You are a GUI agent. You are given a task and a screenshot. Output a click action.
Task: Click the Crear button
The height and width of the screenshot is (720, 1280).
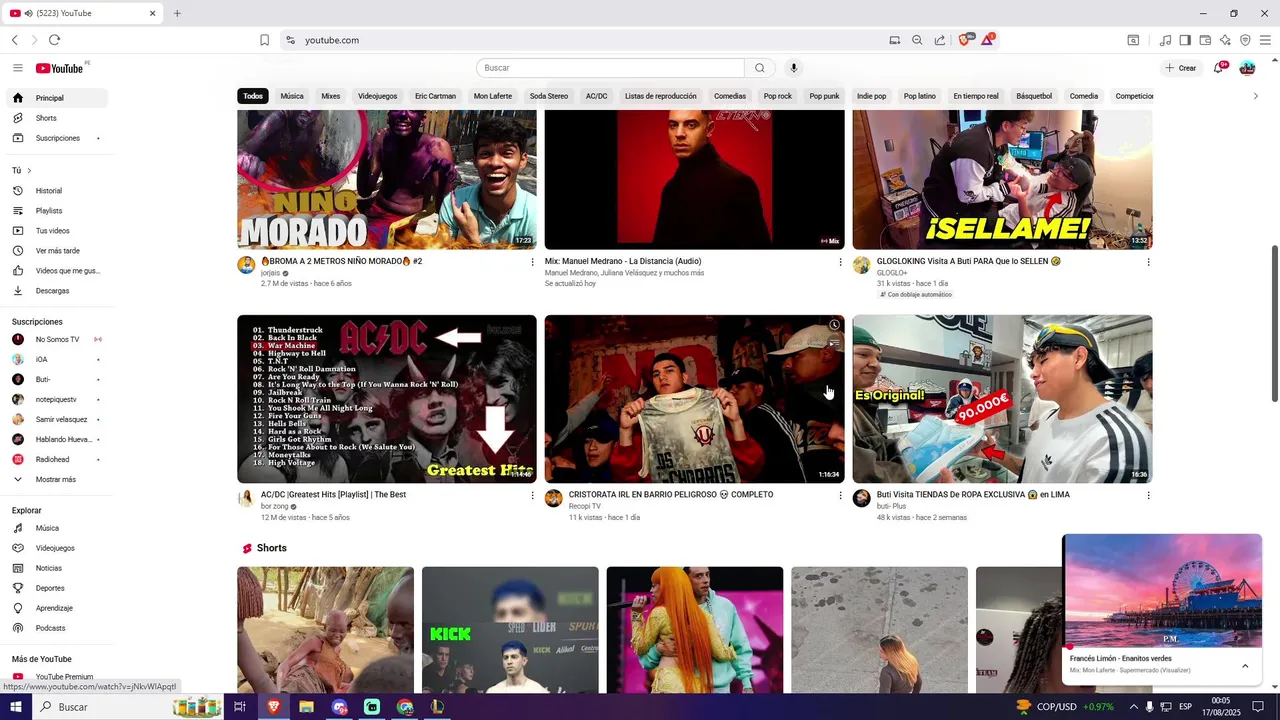1181,68
